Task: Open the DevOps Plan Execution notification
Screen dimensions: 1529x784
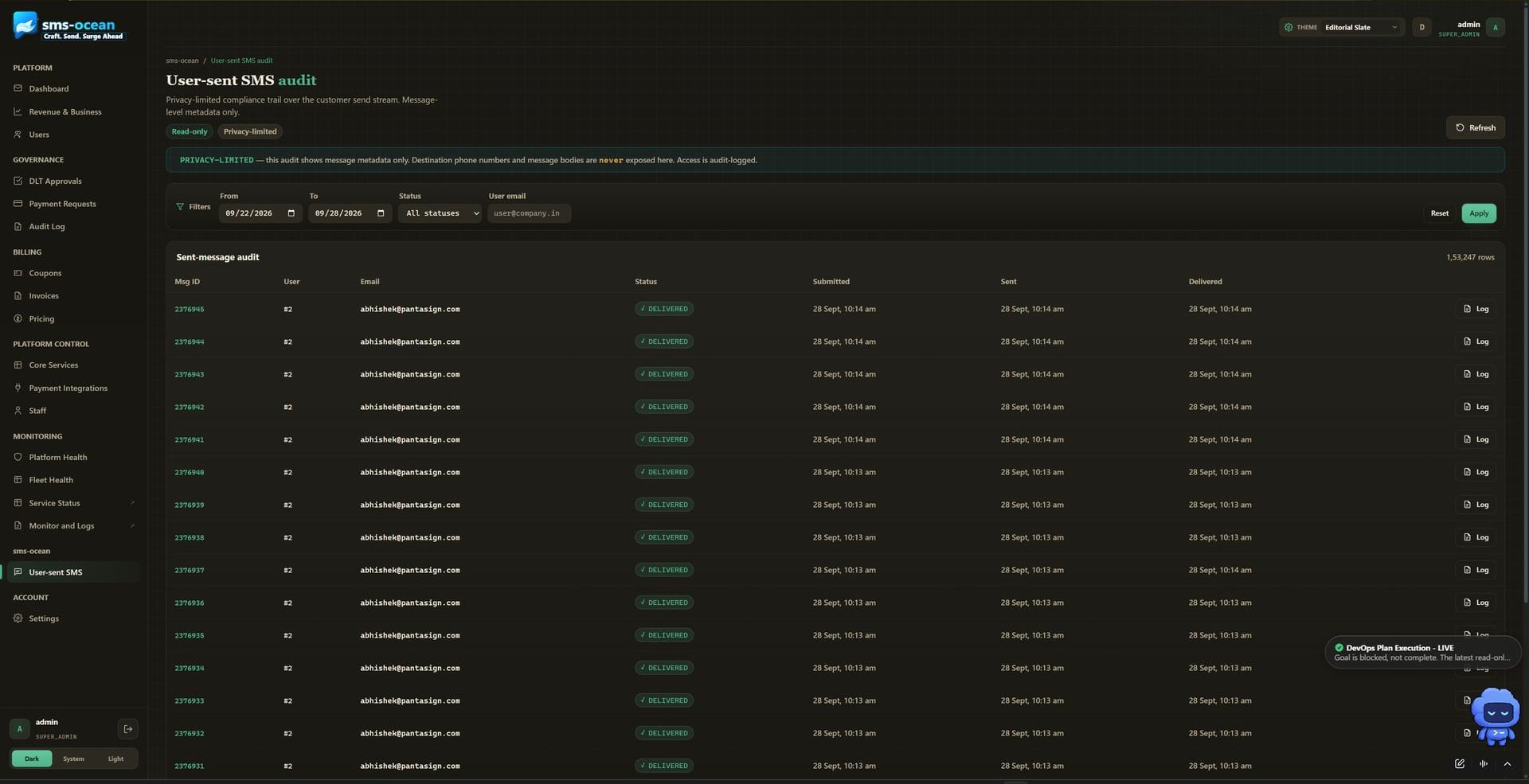Action: (x=1422, y=653)
